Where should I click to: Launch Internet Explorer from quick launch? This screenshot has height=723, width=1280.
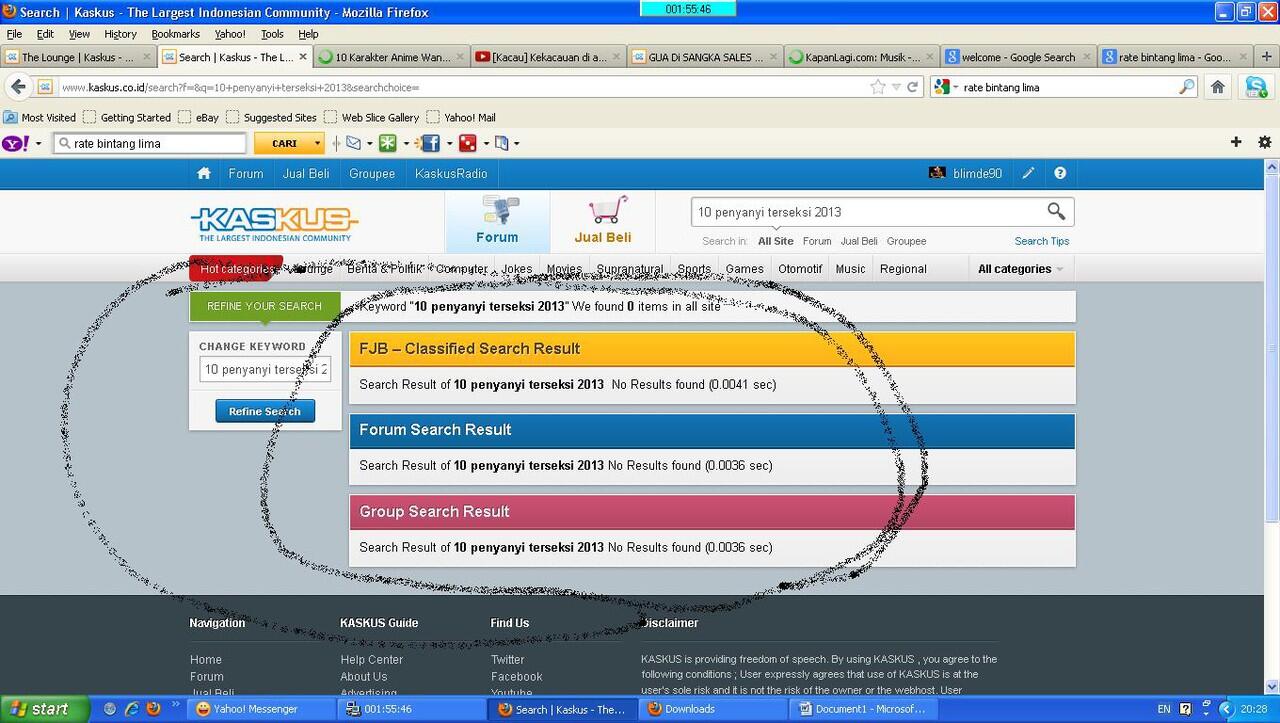pos(131,709)
